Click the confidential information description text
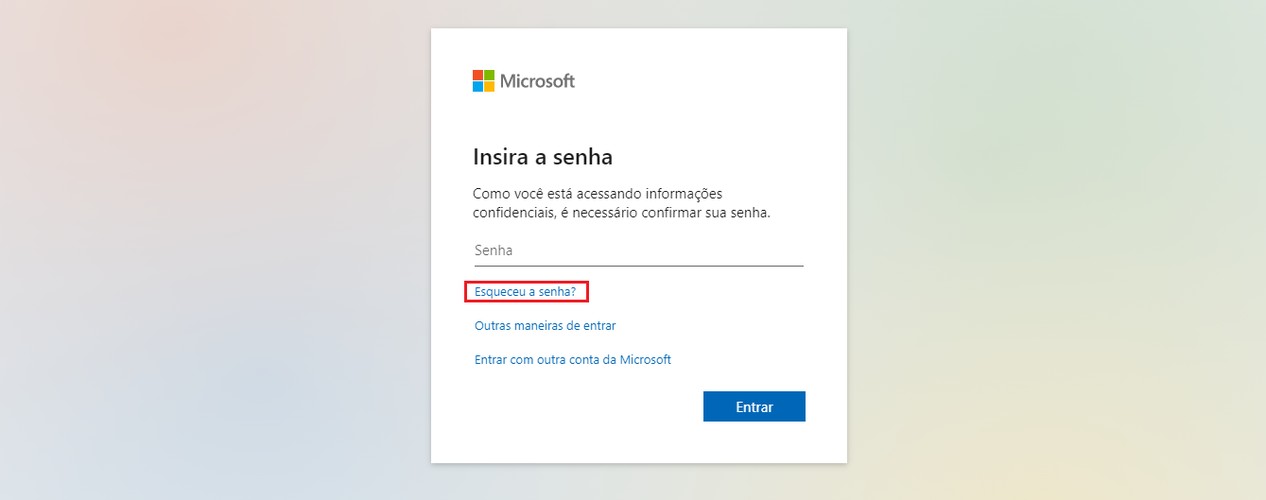The width and height of the screenshot is (1266, 500). pyautogui.click(x=621, y=203)
